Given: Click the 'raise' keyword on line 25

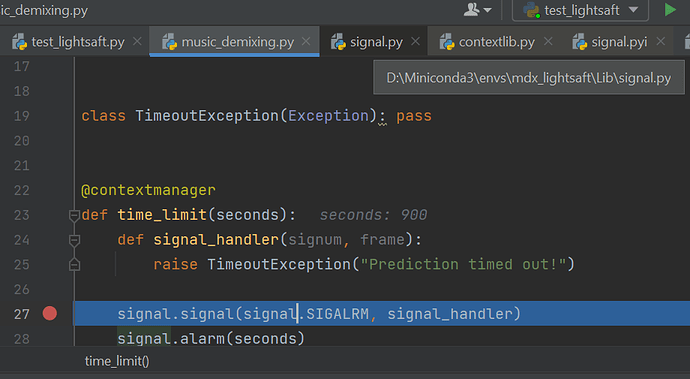Looking at the screenshot, I should (175, 265).
